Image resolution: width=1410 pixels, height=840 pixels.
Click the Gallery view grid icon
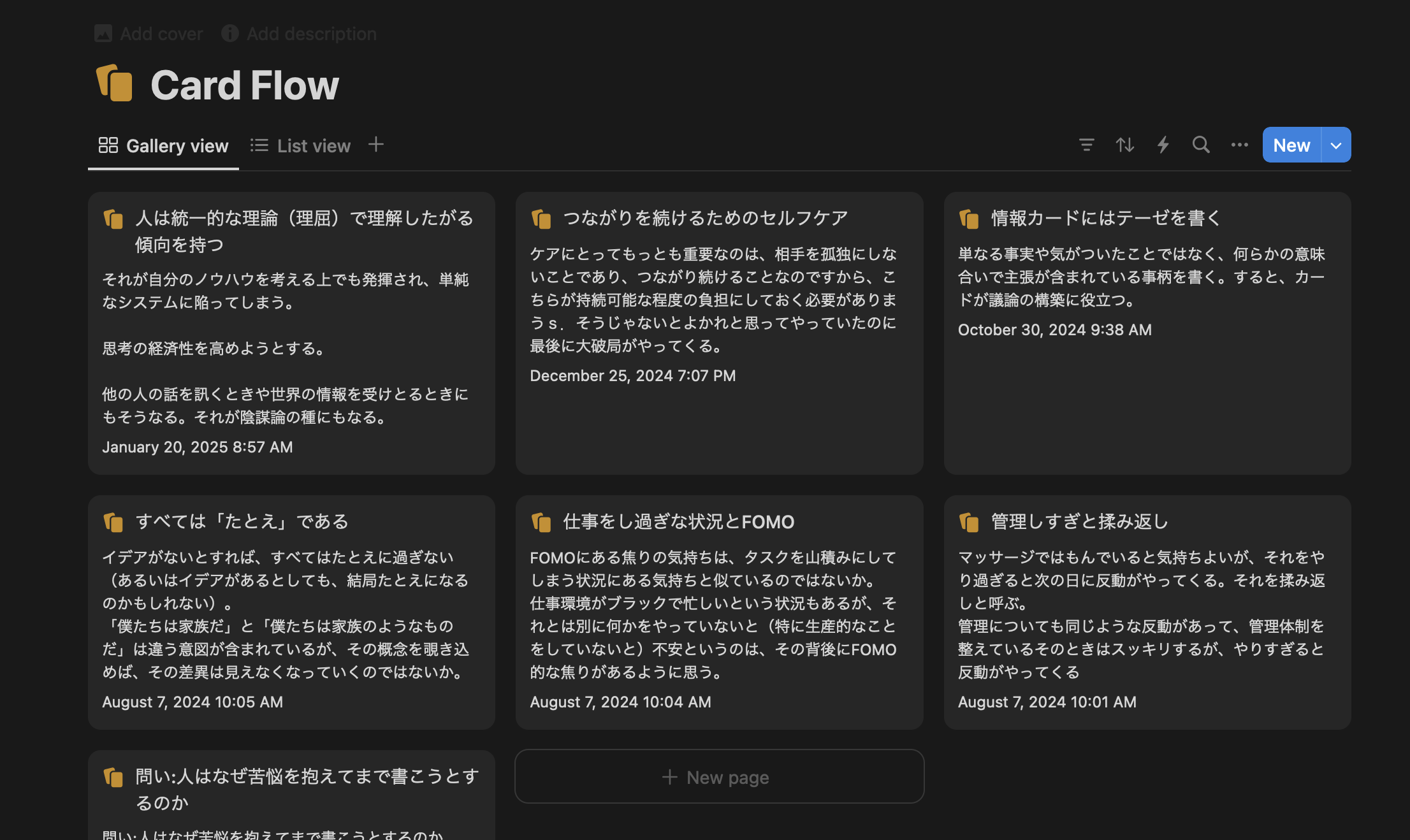tap(108, 145)
